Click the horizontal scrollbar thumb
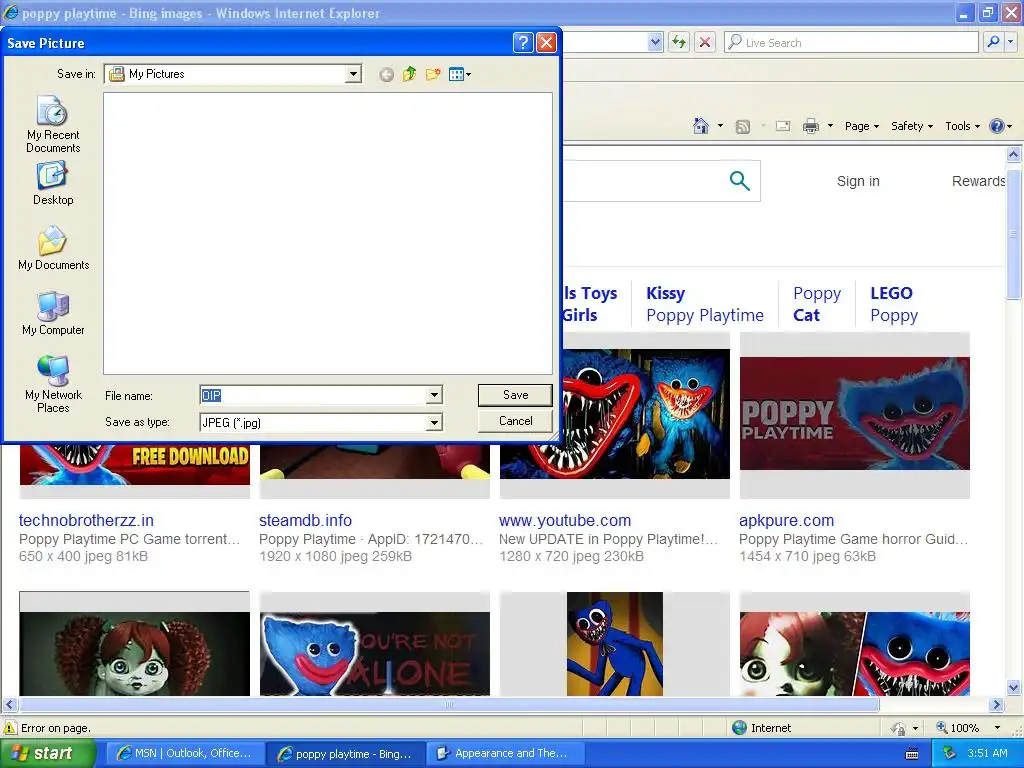 [449, 705]
